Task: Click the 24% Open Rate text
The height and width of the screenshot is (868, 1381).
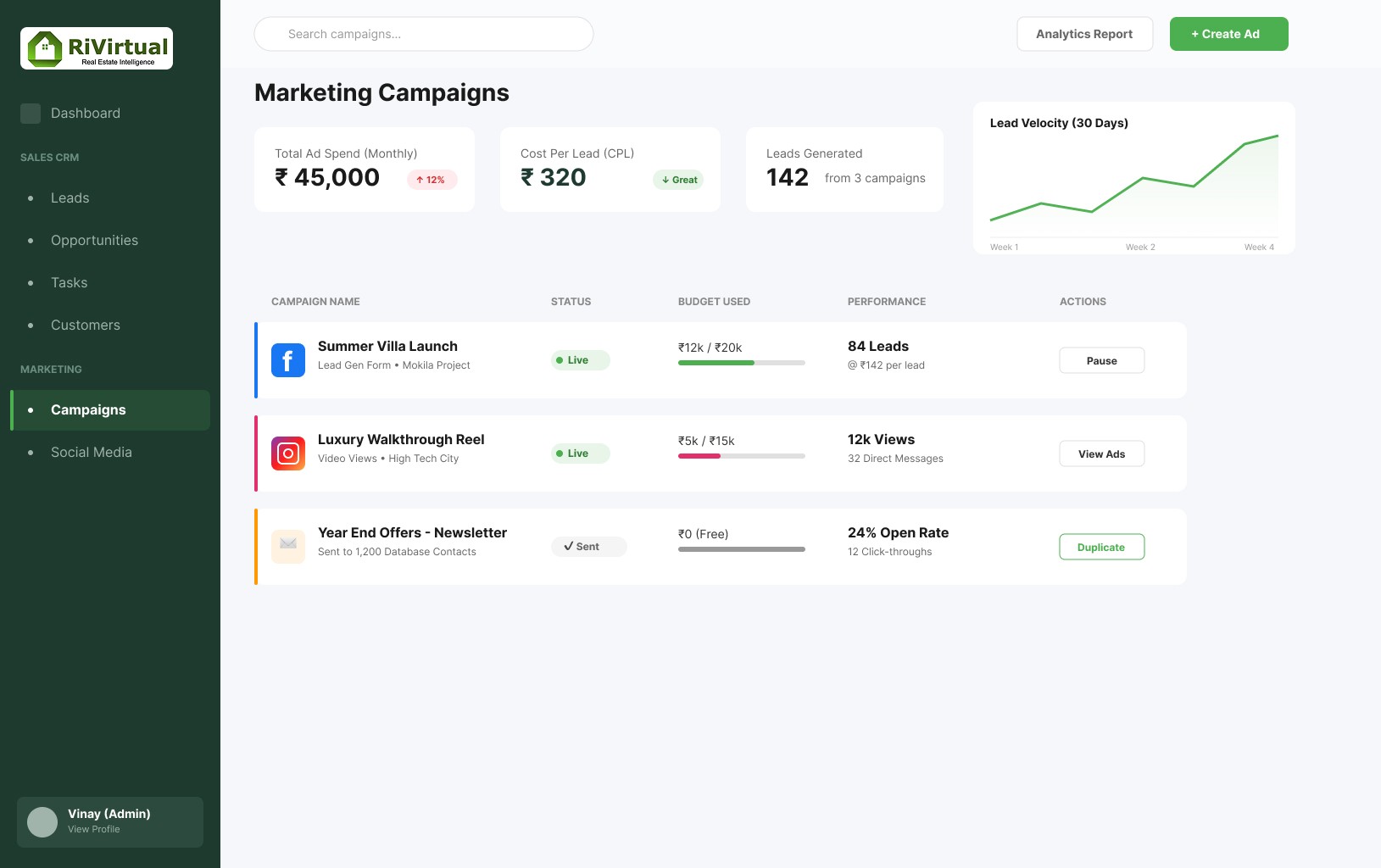Action: [x=899, y=532]
